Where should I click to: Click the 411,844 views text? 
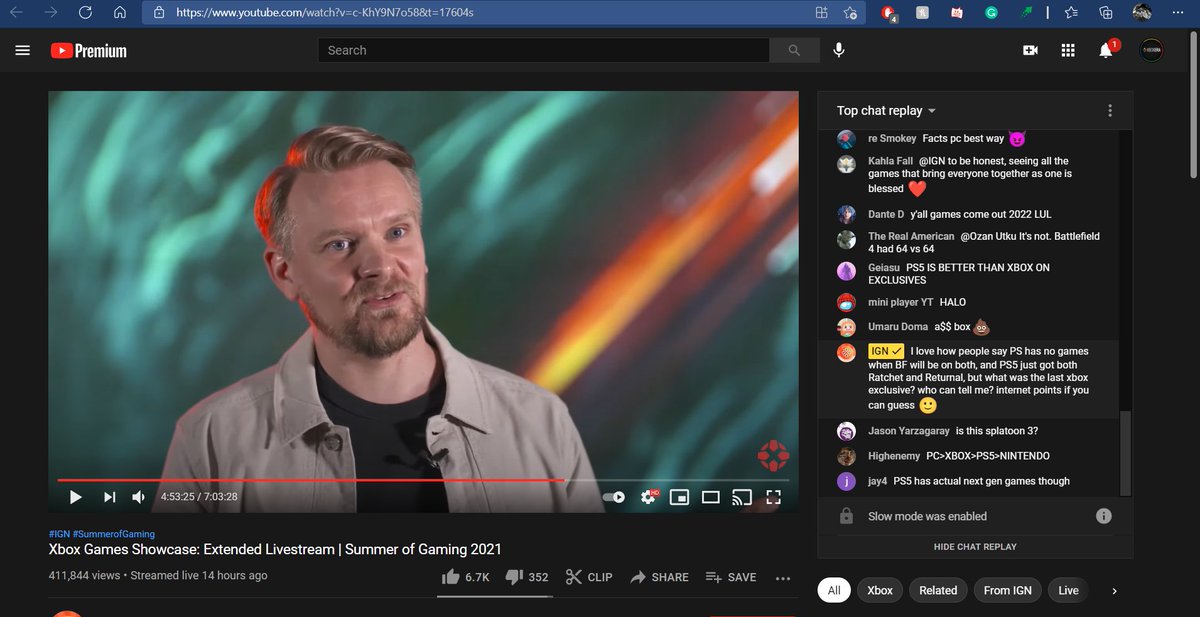pos(84,576)
